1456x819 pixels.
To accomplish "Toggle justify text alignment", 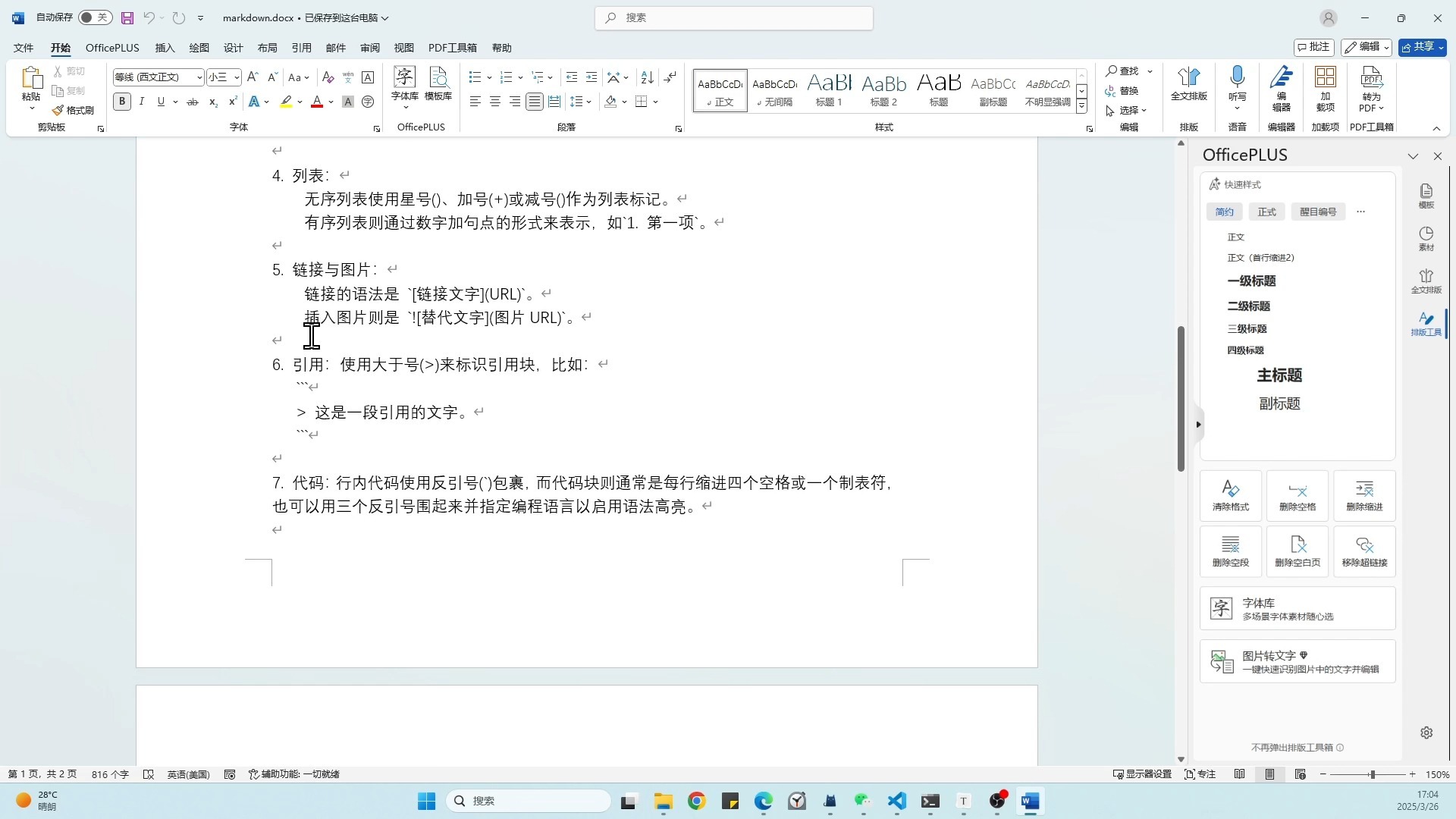I will click(535, 102).
